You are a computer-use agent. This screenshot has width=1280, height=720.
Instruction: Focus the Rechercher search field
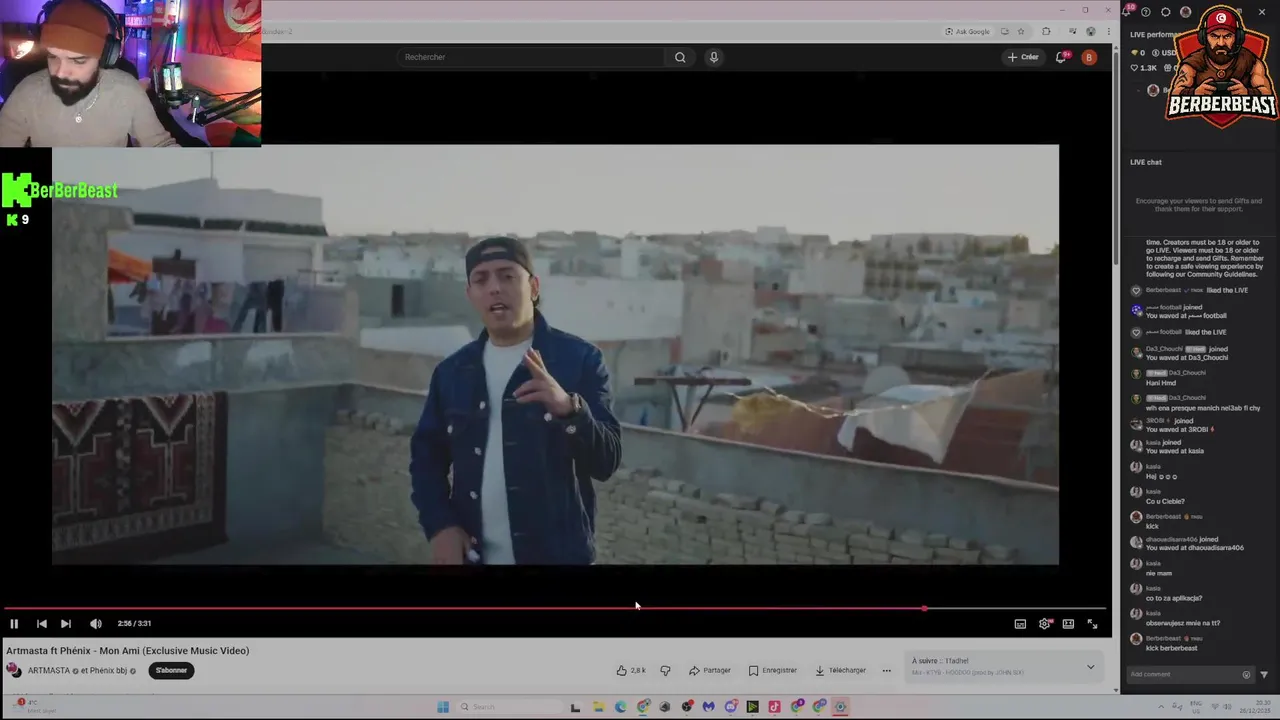[x=530, y=57]
